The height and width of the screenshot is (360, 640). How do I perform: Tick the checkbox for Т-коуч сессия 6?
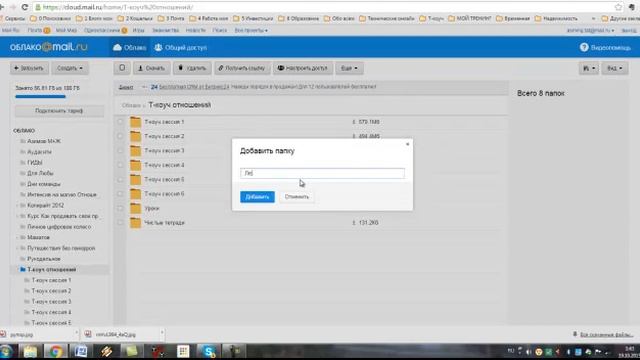pyautogui.click(x=120, y=193)
